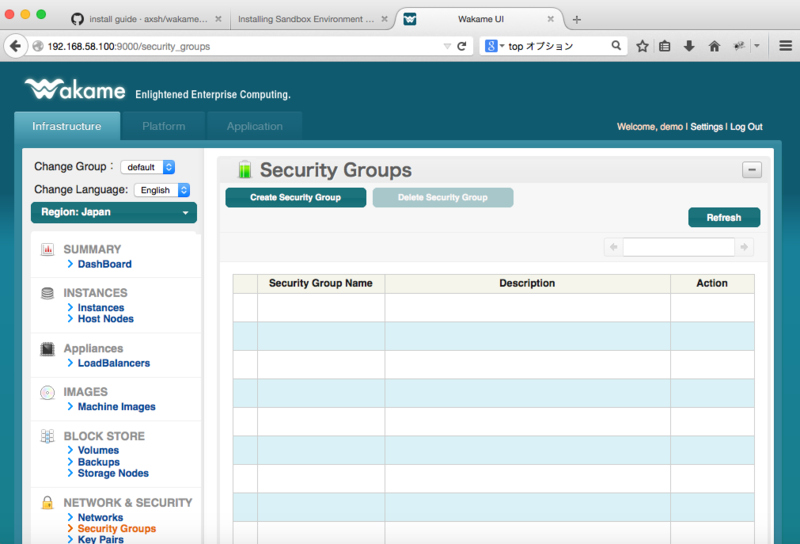Open the LoadBalancers link

114,363
